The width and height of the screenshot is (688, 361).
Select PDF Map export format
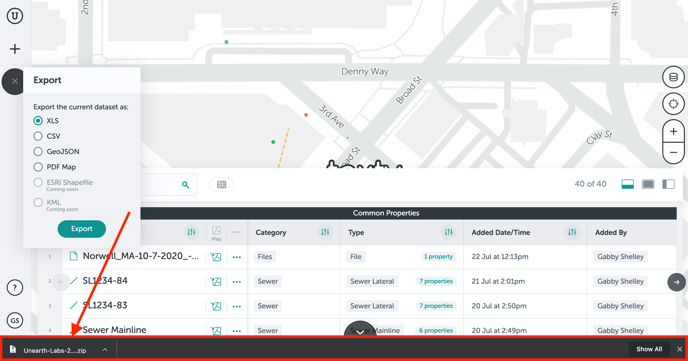tap(38, 167)
